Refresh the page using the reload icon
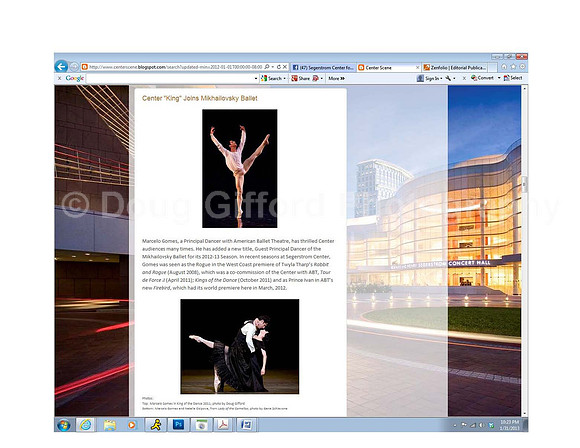The image size is (580, 448). (279, 67)
